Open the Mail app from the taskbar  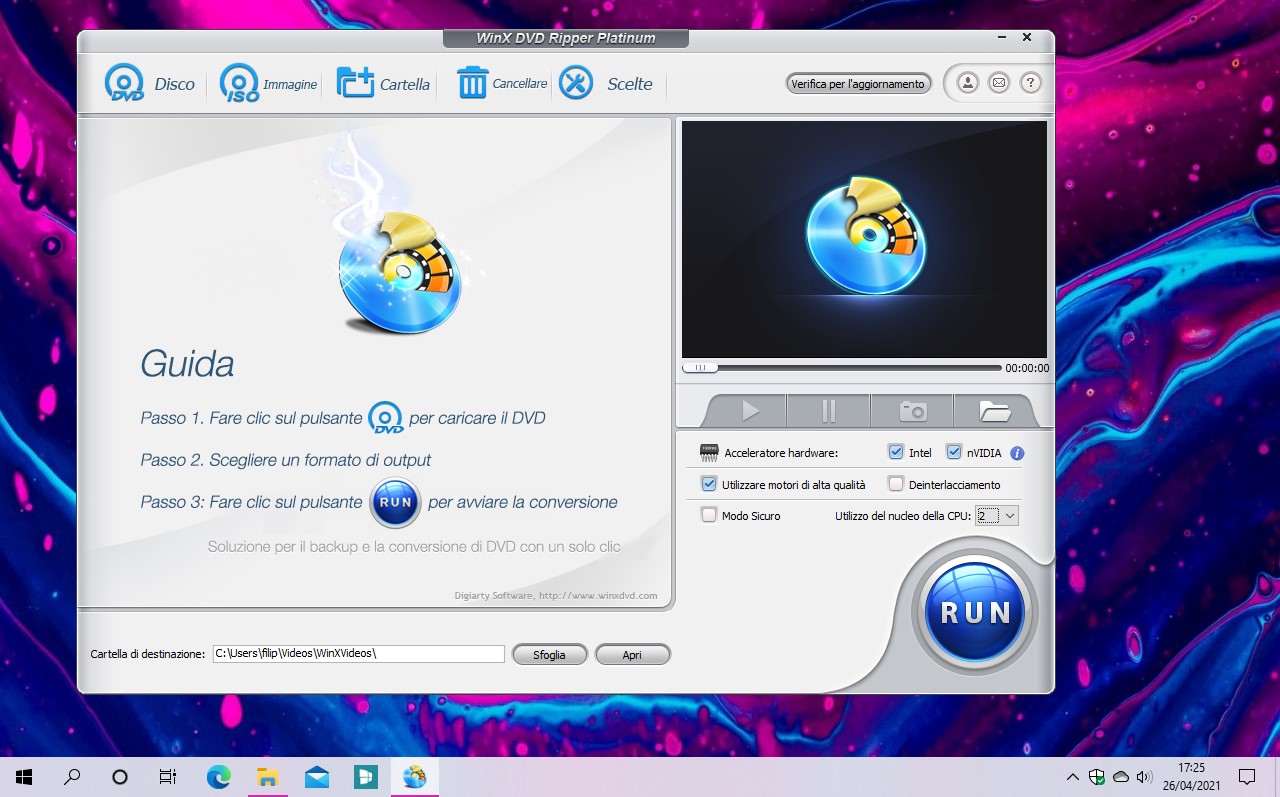coord(317,776)
